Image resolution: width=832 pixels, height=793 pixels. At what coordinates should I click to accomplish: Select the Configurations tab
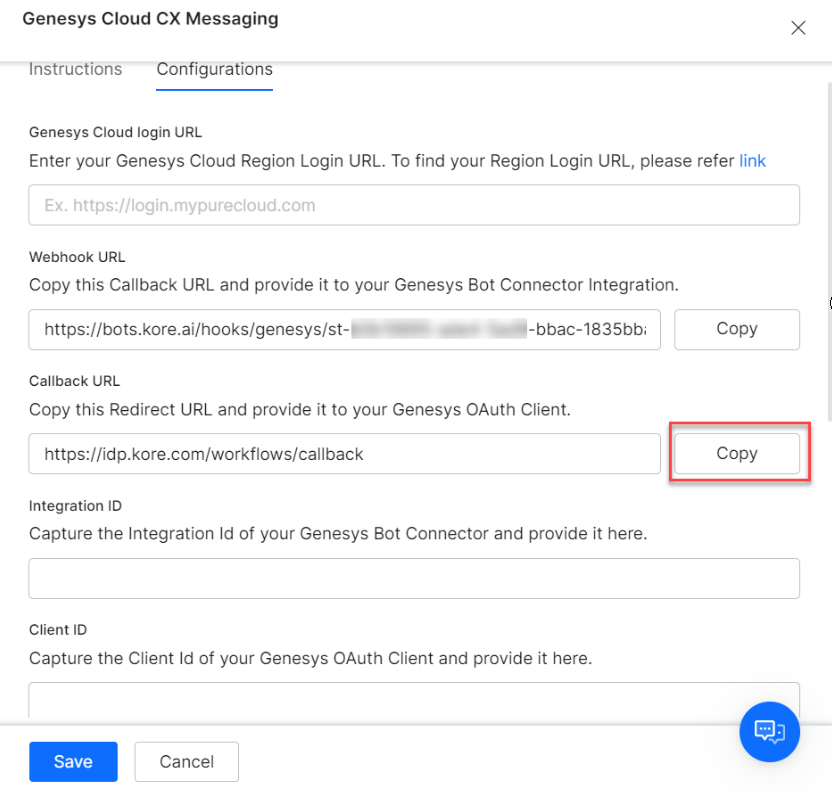pos(214,69)
